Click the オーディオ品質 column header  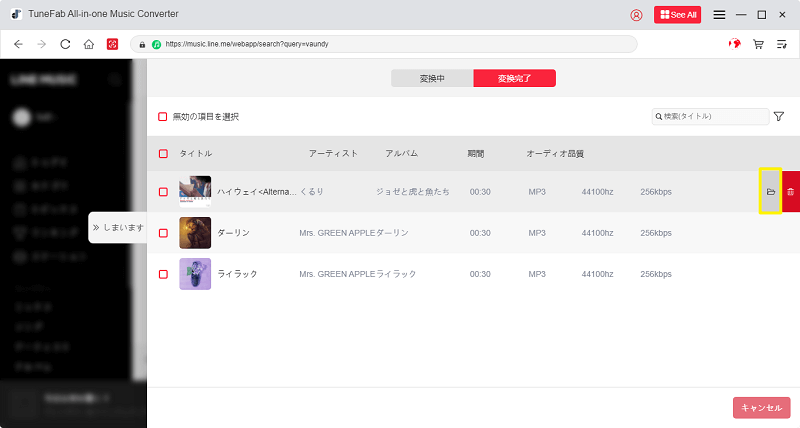pyautogui.click(x=555, y=154)
